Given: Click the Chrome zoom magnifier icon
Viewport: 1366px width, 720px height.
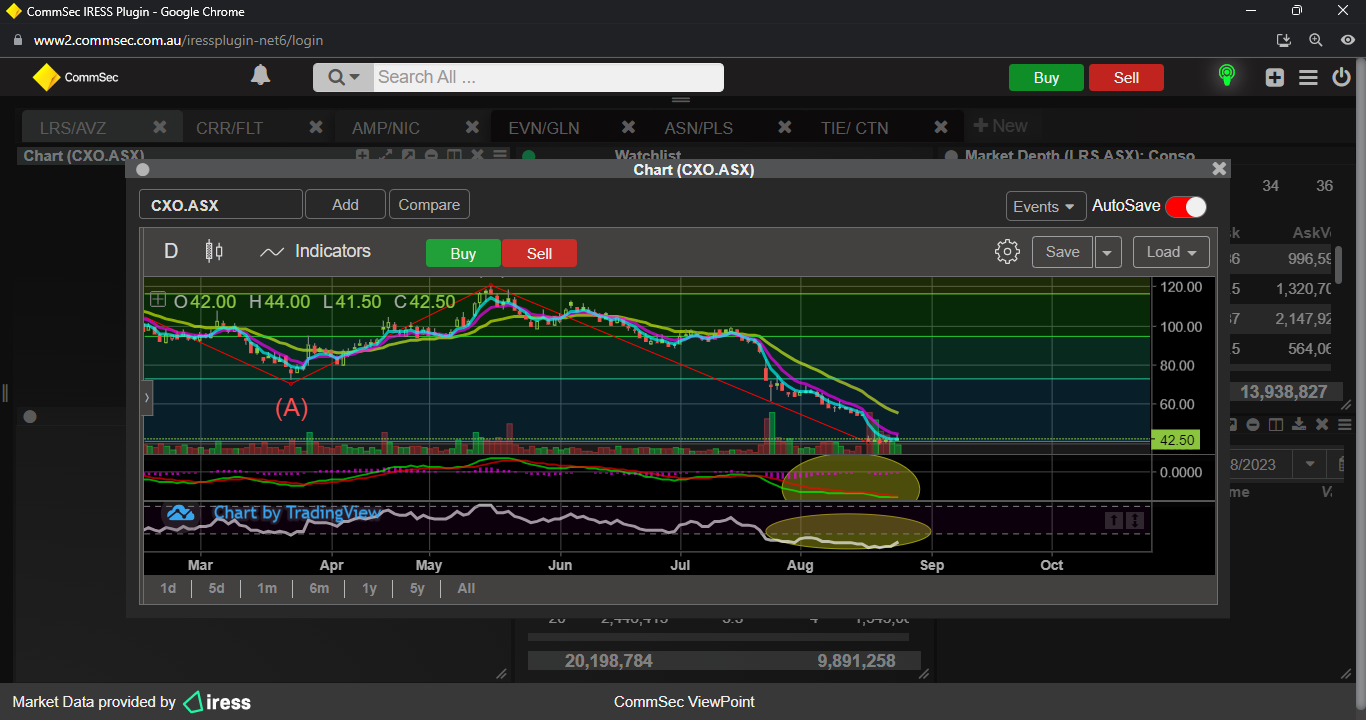Looking at the screenshot, I should (x=1315, y=40).
